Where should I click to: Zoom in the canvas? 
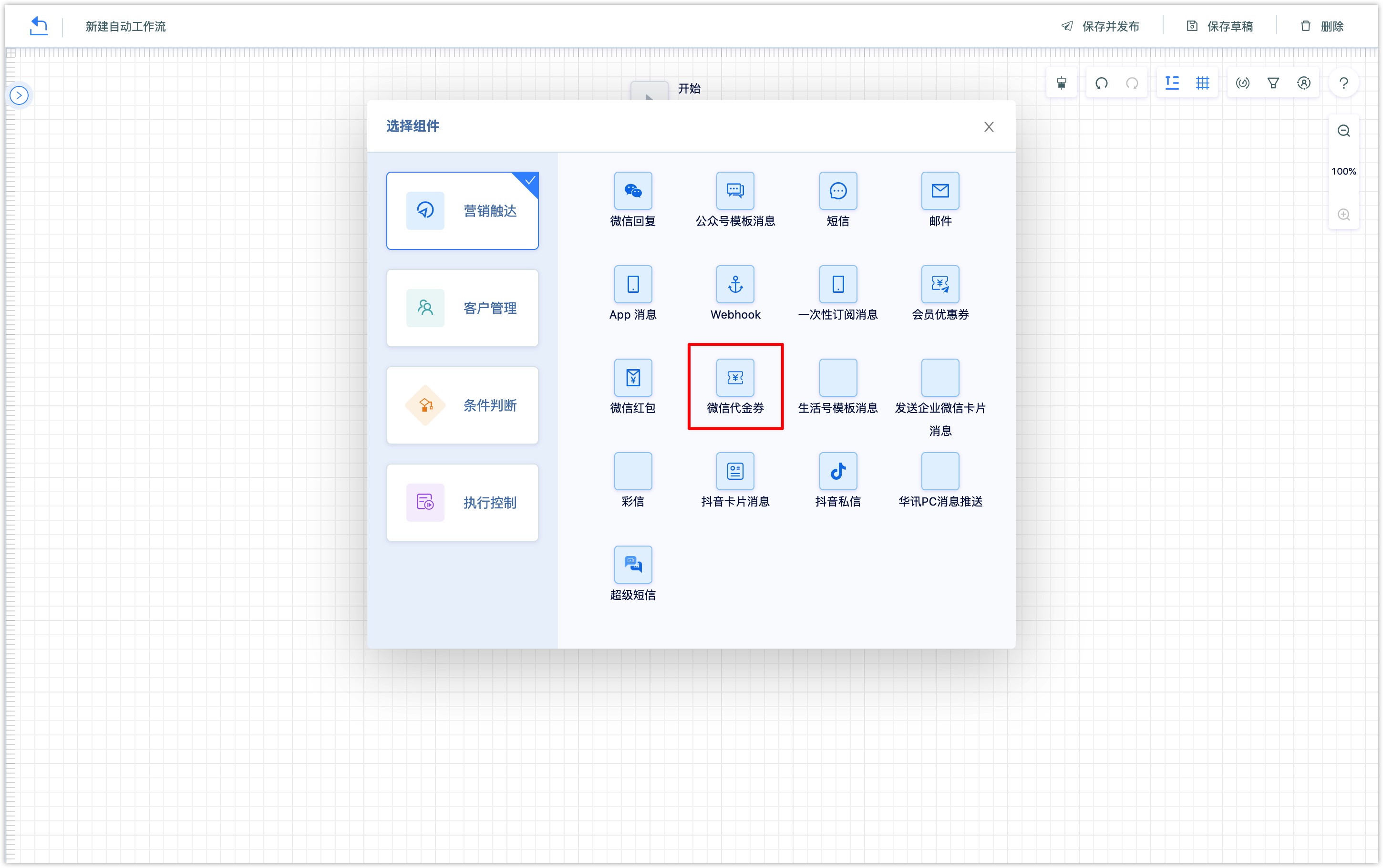(1343, 215)
